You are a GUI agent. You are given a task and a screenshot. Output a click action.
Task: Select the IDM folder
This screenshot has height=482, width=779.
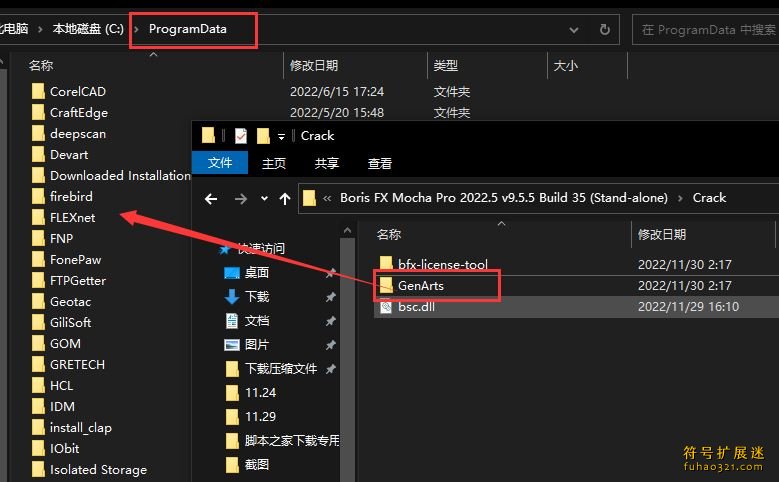click(53, 406)
